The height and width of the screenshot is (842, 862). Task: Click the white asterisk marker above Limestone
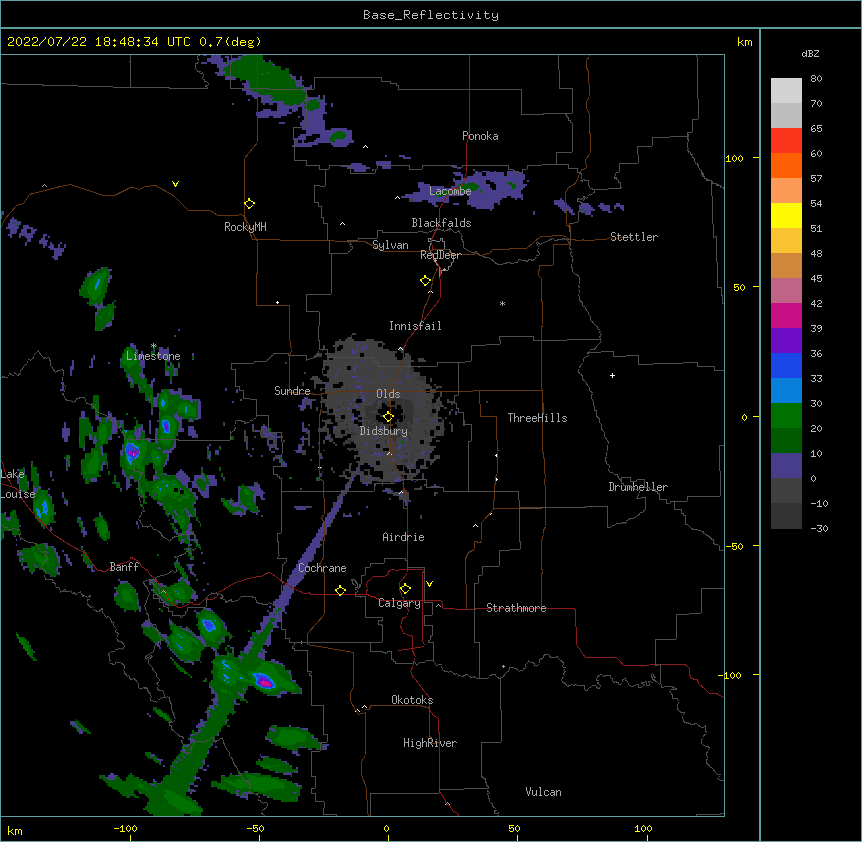point(153,346)
